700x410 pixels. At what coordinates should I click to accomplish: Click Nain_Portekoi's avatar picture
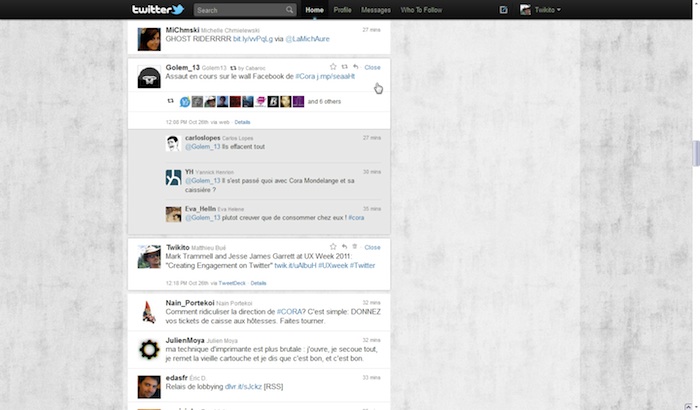tap(149, 311)
